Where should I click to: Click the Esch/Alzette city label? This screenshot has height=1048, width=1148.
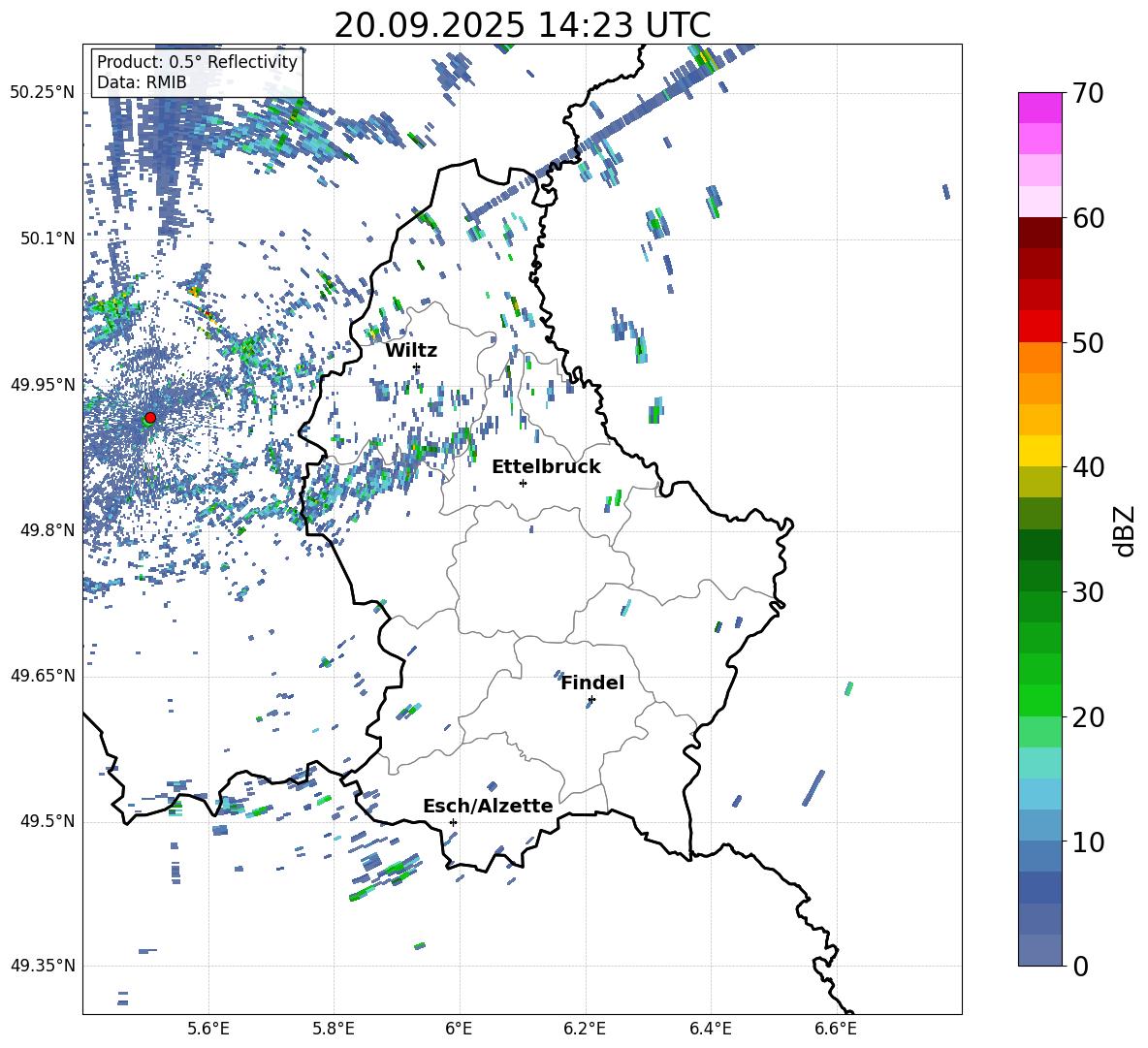pos(489,807)
